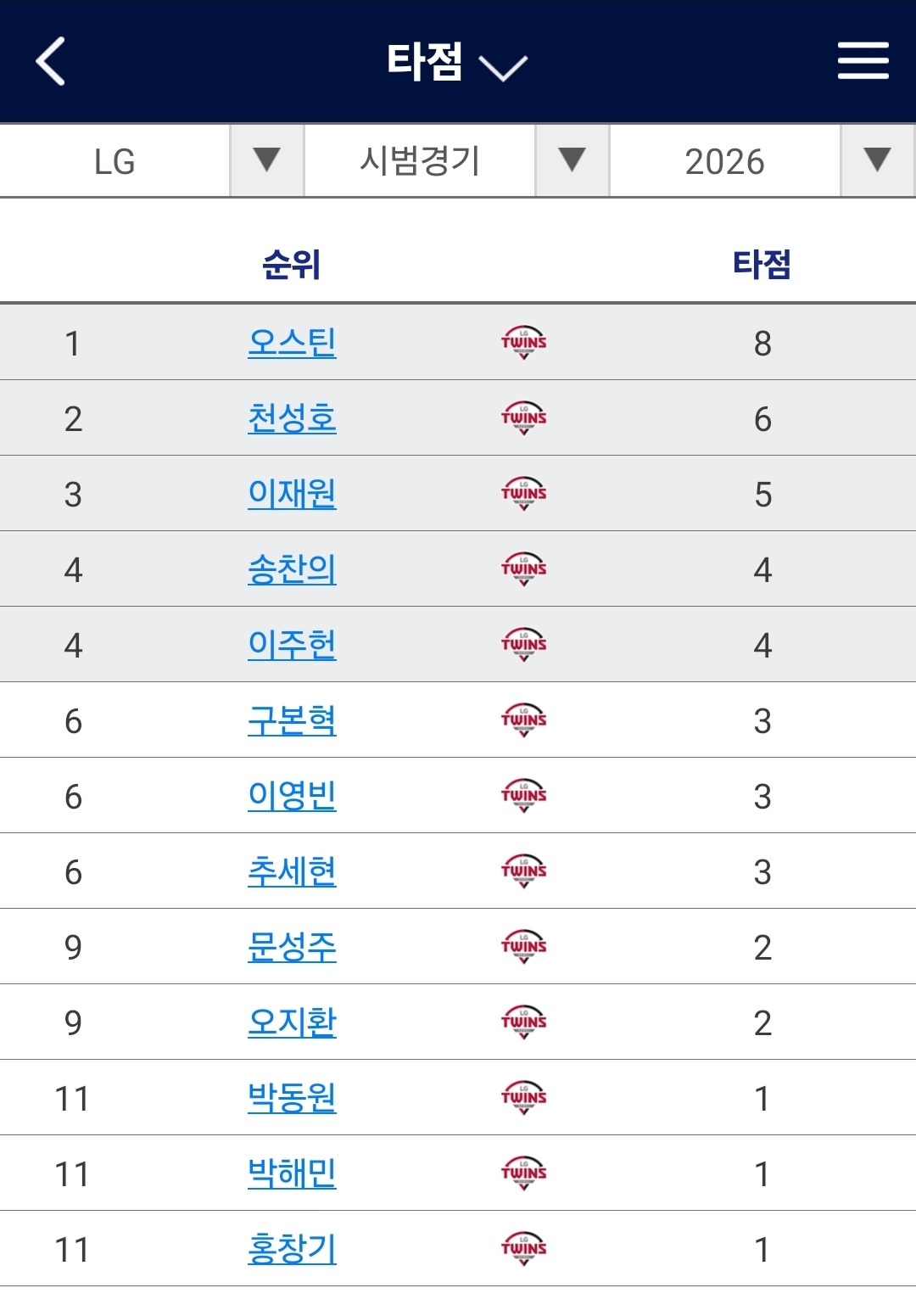Open player 추세현's profile link

click(292, 871)
